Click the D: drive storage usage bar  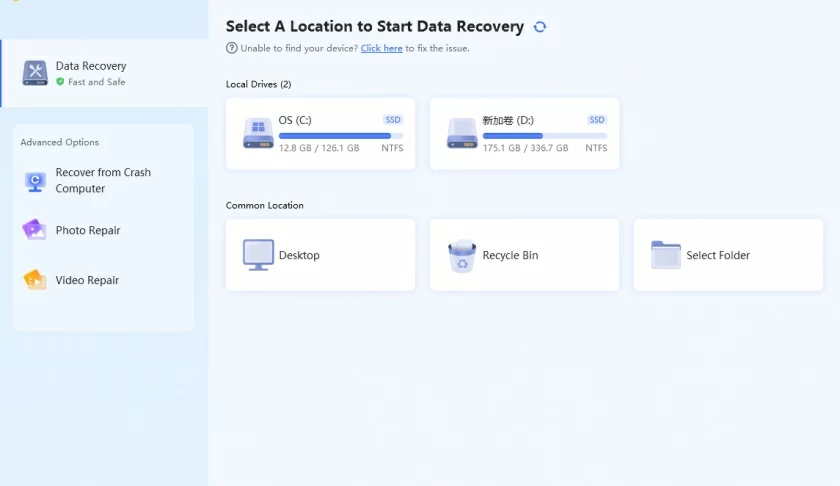click(544, 135)
